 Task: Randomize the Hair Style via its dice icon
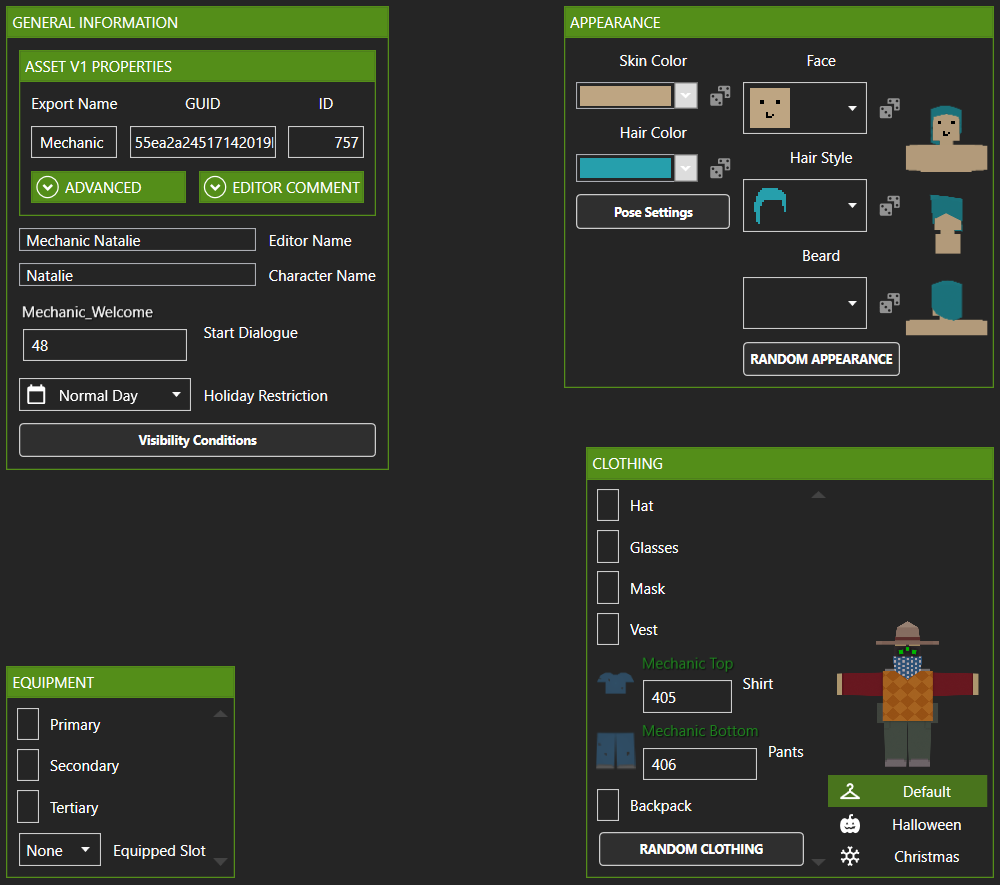pyautogui.click(x=889, y=204)
